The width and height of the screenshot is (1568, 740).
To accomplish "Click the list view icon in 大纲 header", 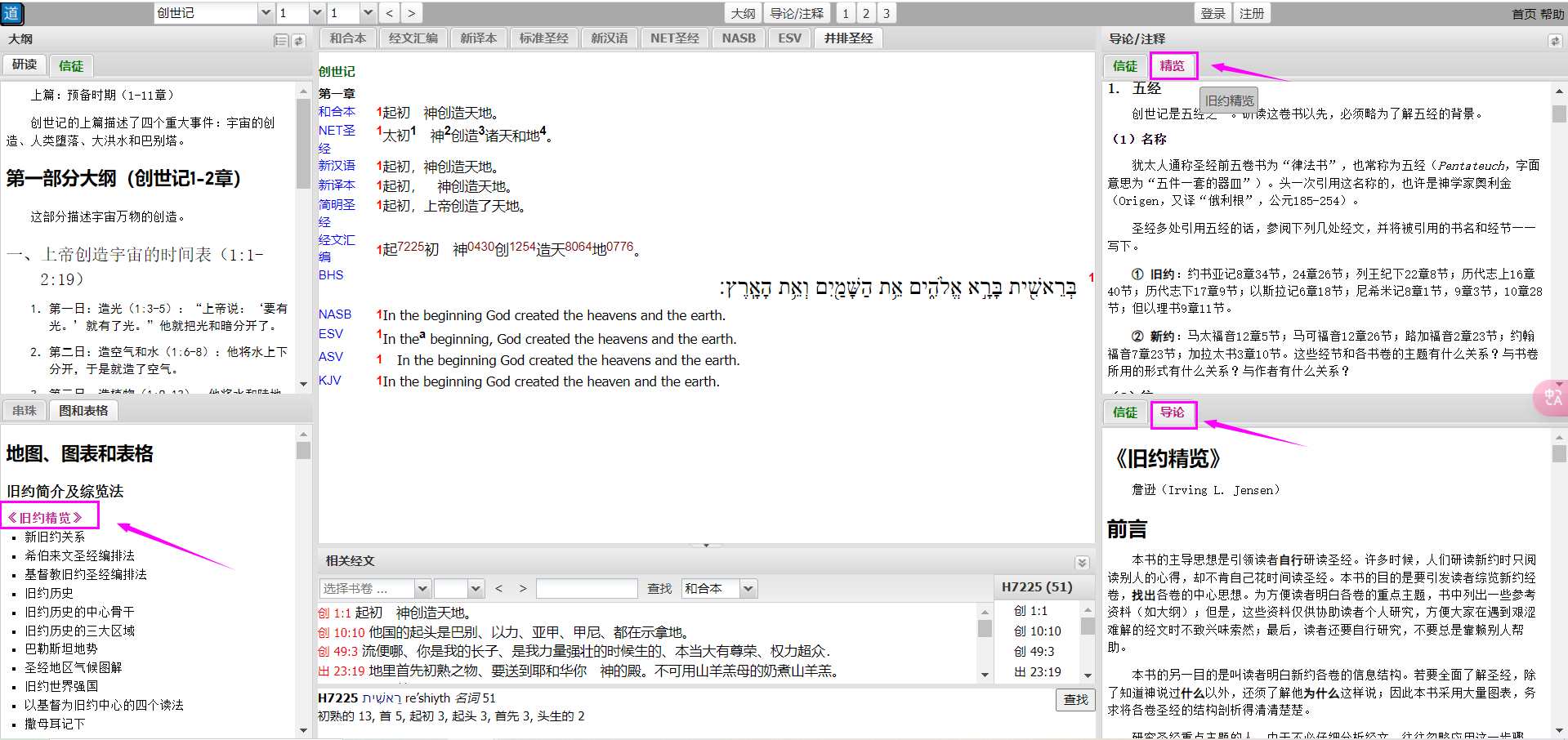I will point(281,40).
